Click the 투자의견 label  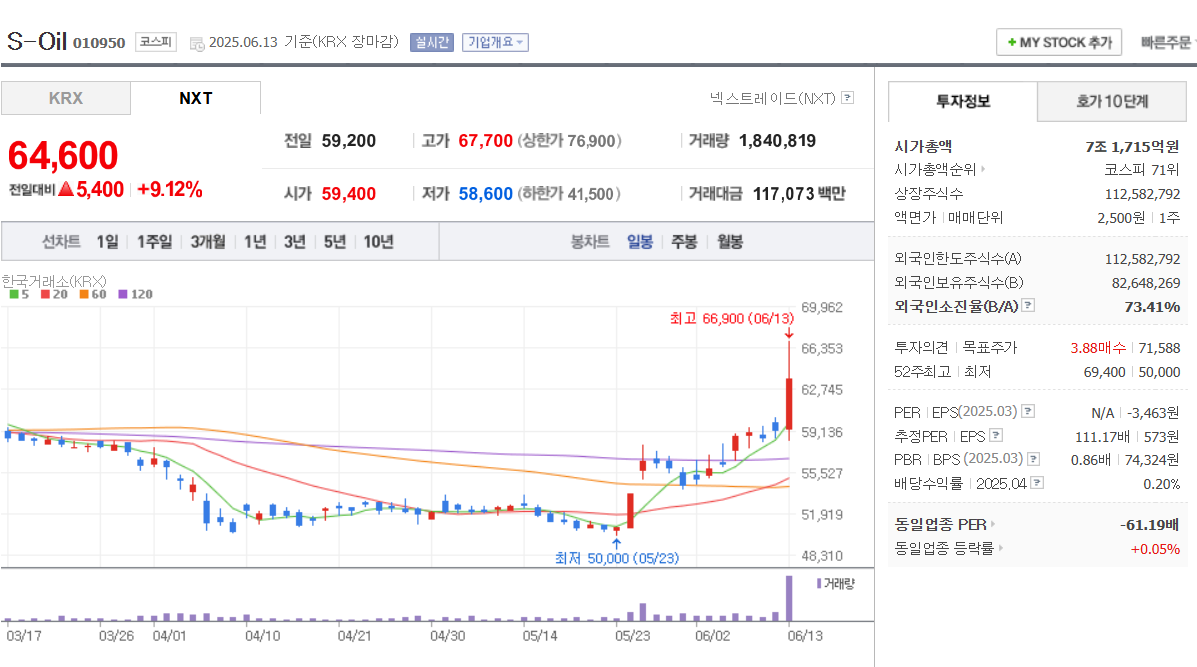(x=921, y=347)
